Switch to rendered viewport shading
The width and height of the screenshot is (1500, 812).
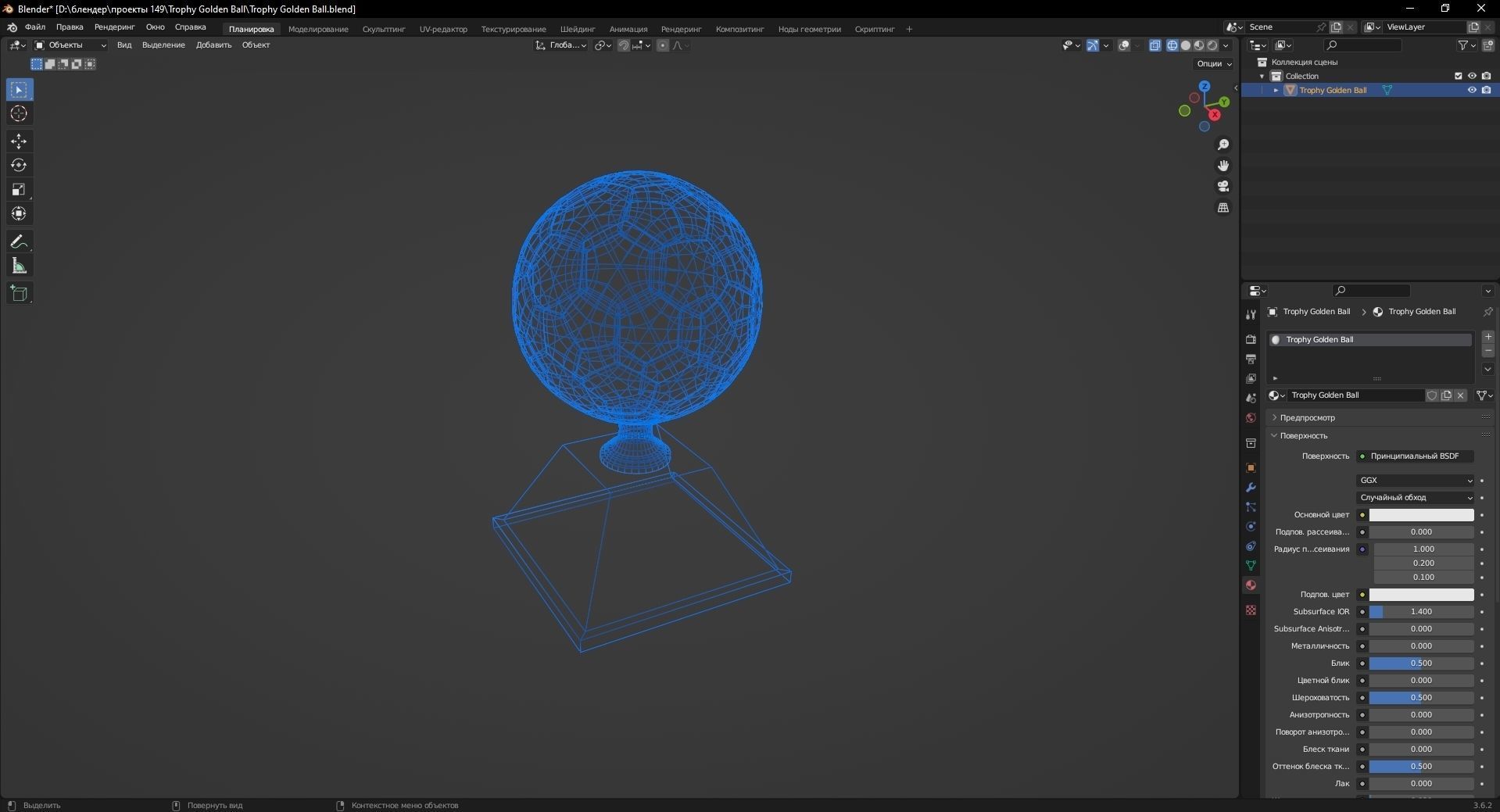click(x=1212, y=45)
